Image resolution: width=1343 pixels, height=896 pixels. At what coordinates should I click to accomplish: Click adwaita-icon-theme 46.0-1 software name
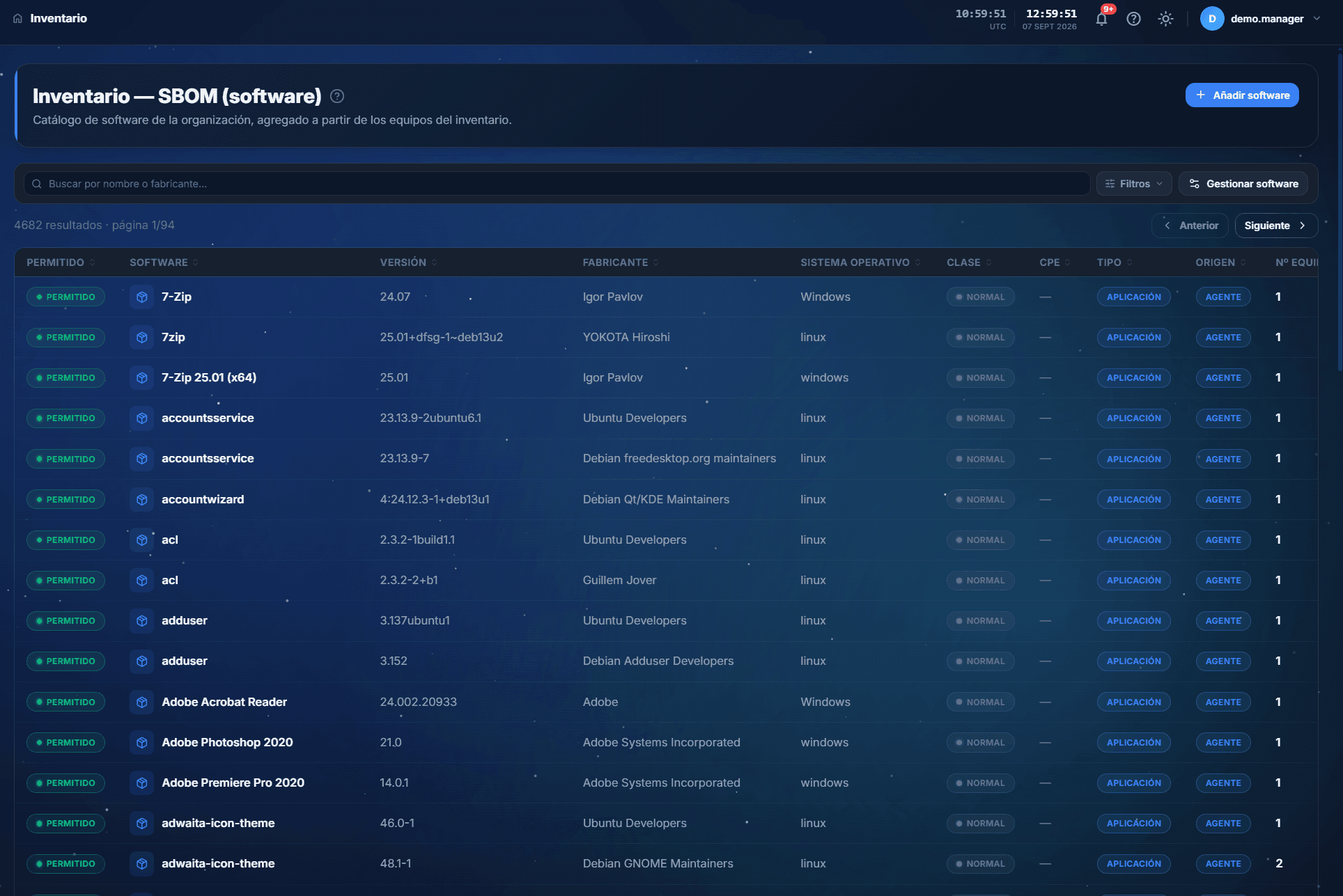click(x=218, y=823)
